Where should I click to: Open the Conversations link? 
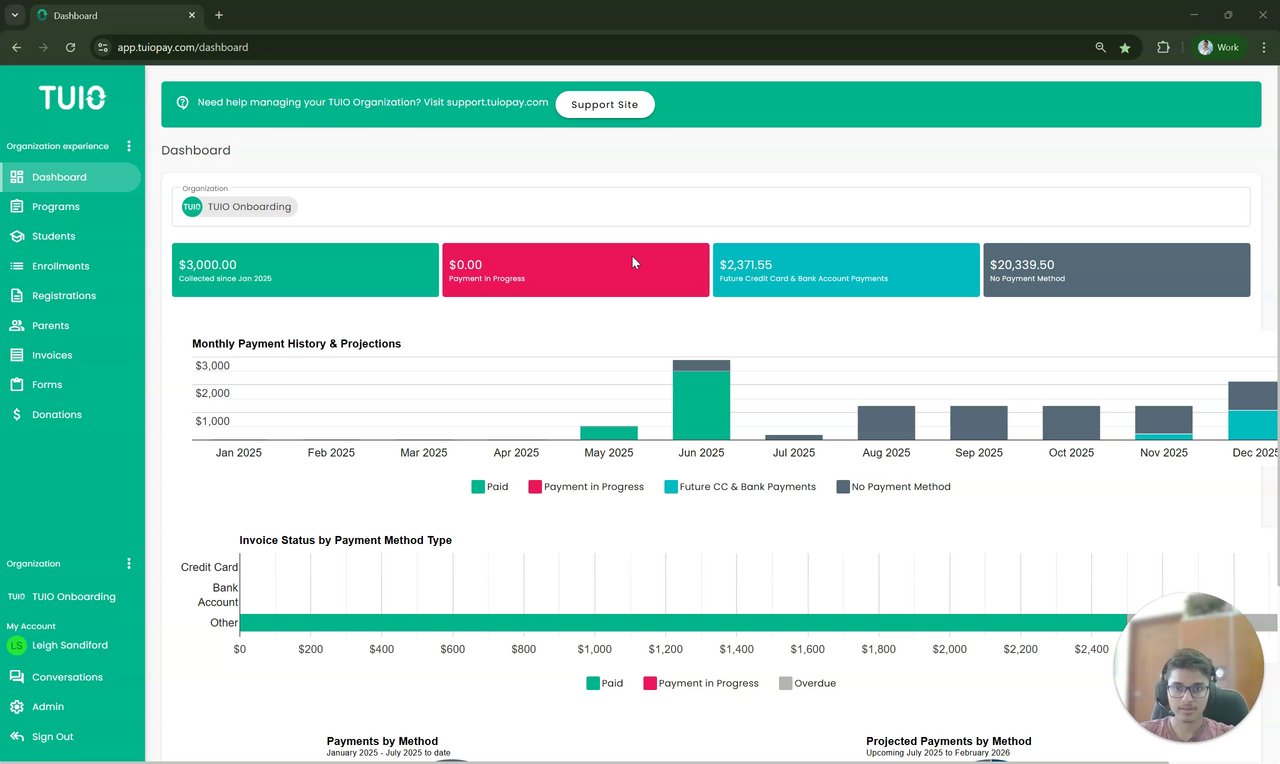(x=67, y=677)
